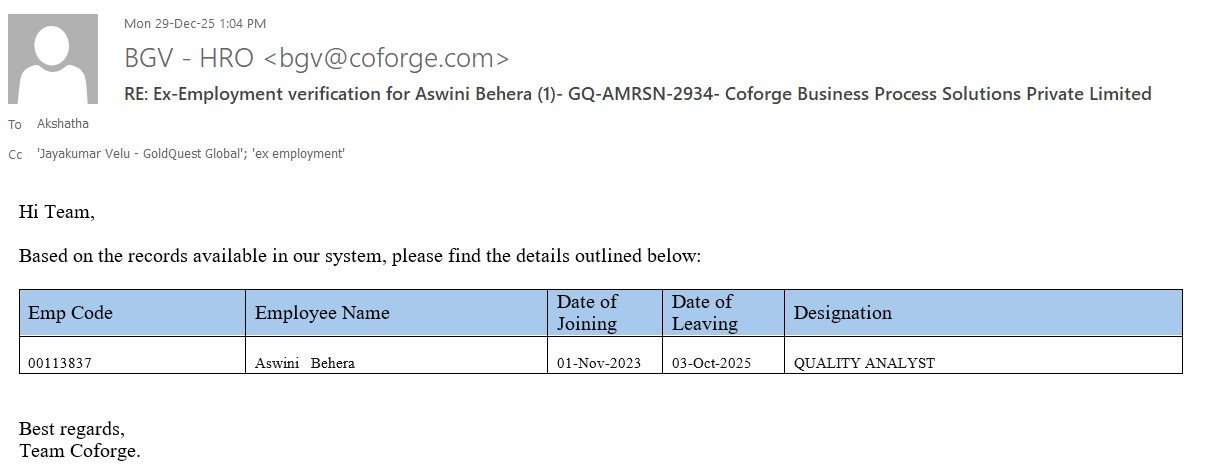1205x475 pixels.
Task: Click the QUALITY ANALYST designation cell
Action: pyautogui.click(x=864, y=363)
